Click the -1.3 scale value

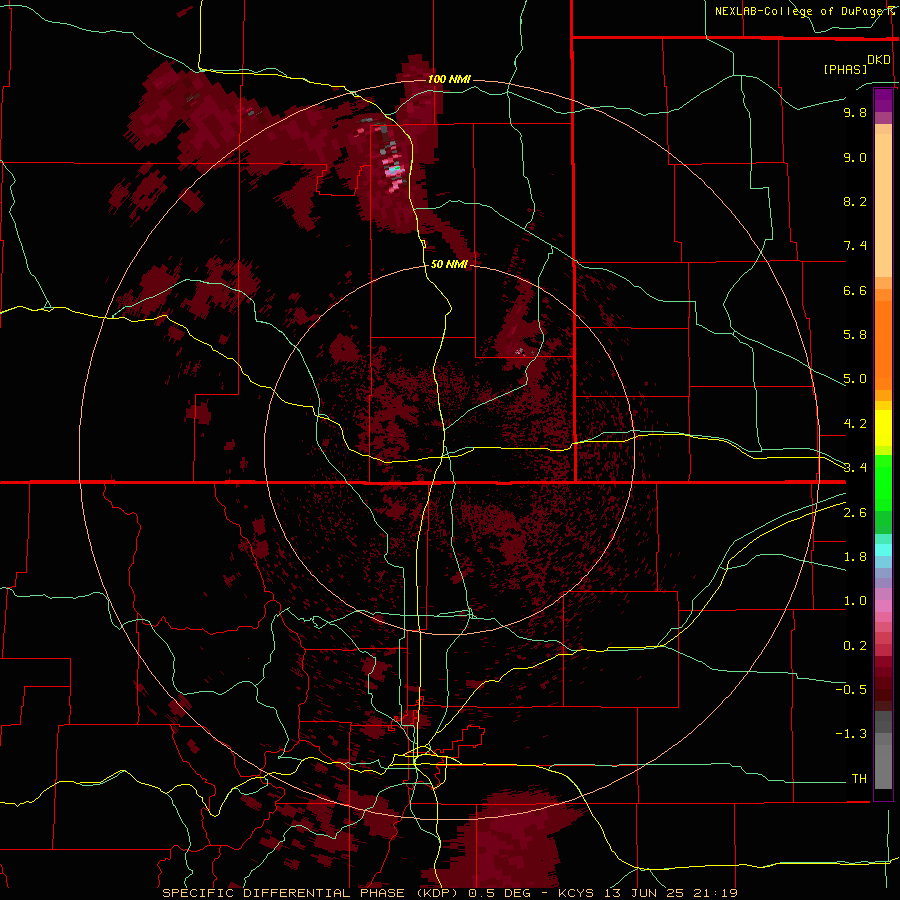click(851, 734)
